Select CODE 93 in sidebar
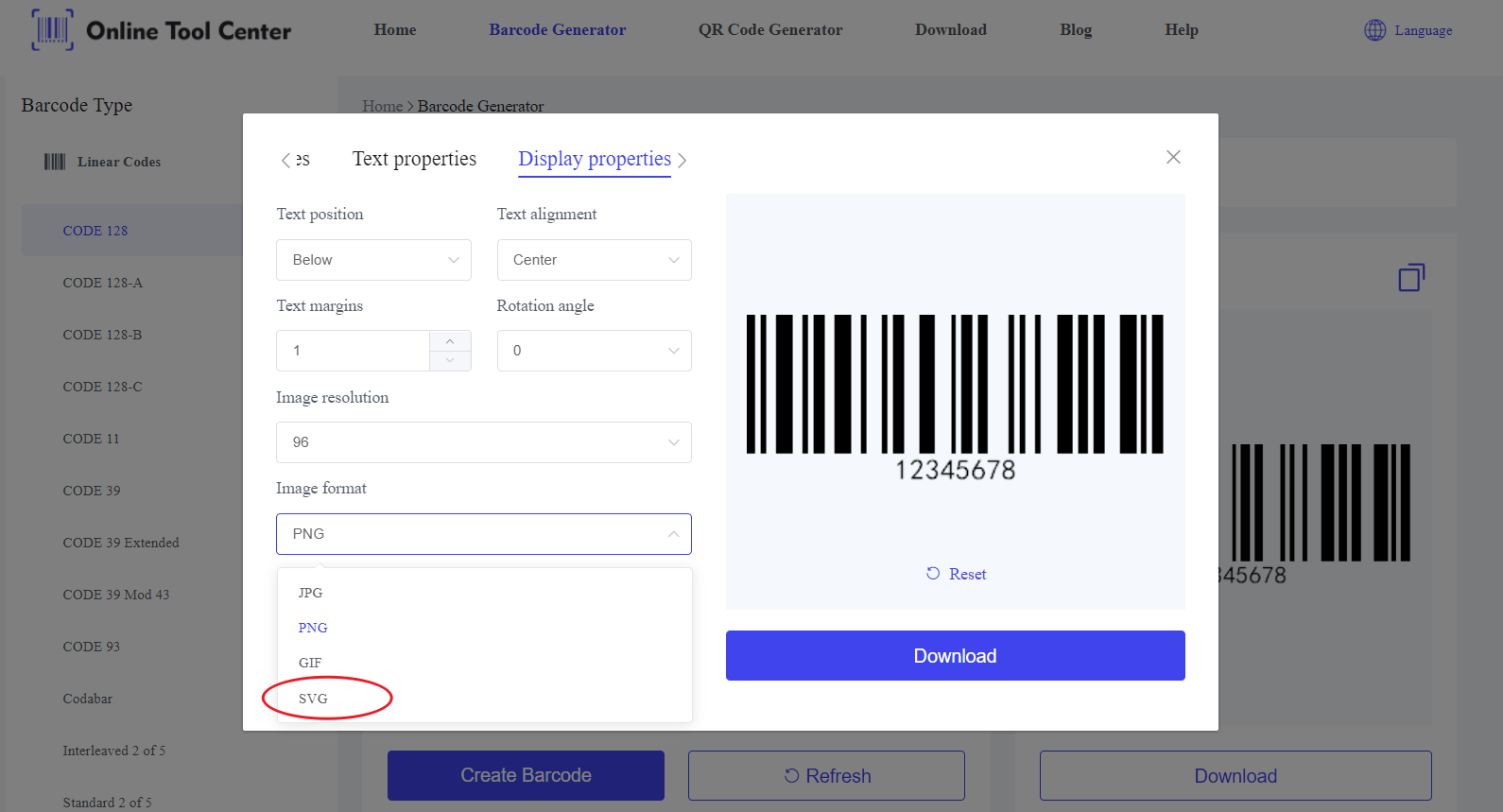1503x812 pixels. click(x=92, y=647)
